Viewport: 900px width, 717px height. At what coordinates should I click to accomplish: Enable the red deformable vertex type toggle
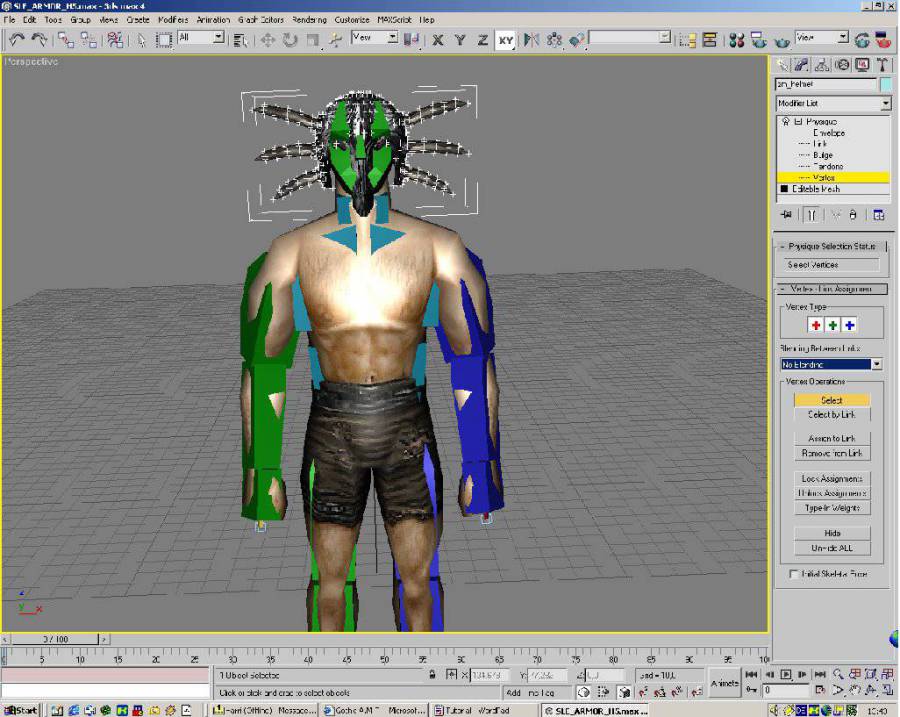point(816,325)
